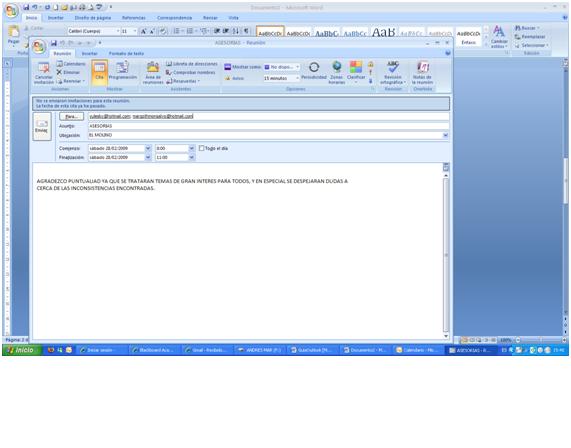This screenshot has height=448, width=571.
Task: Select the Cita view button
Action: (x=99, y=72)
